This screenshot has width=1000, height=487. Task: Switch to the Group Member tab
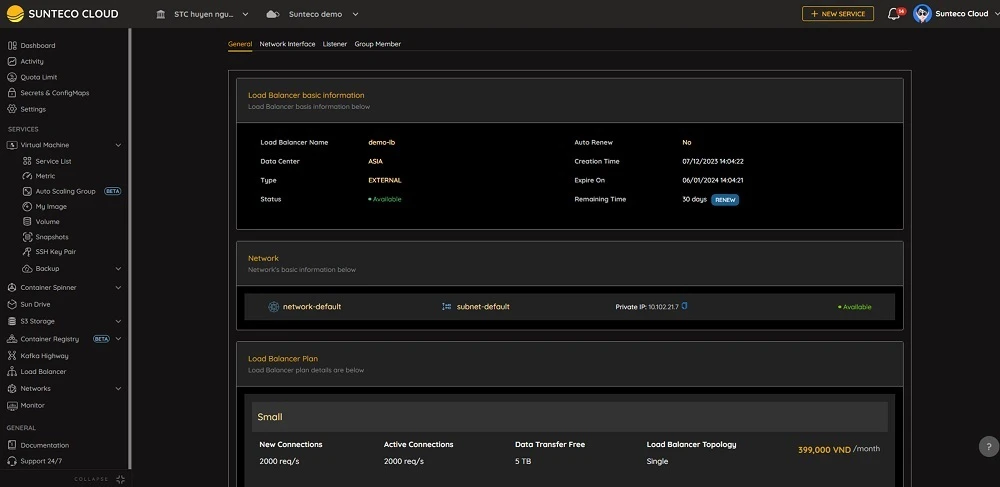pos(377,44)
